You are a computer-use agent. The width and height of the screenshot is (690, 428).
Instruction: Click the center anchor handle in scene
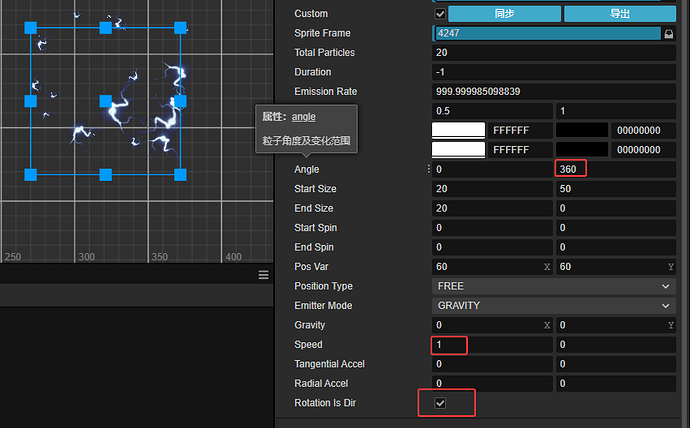click(x=106, y=101)
